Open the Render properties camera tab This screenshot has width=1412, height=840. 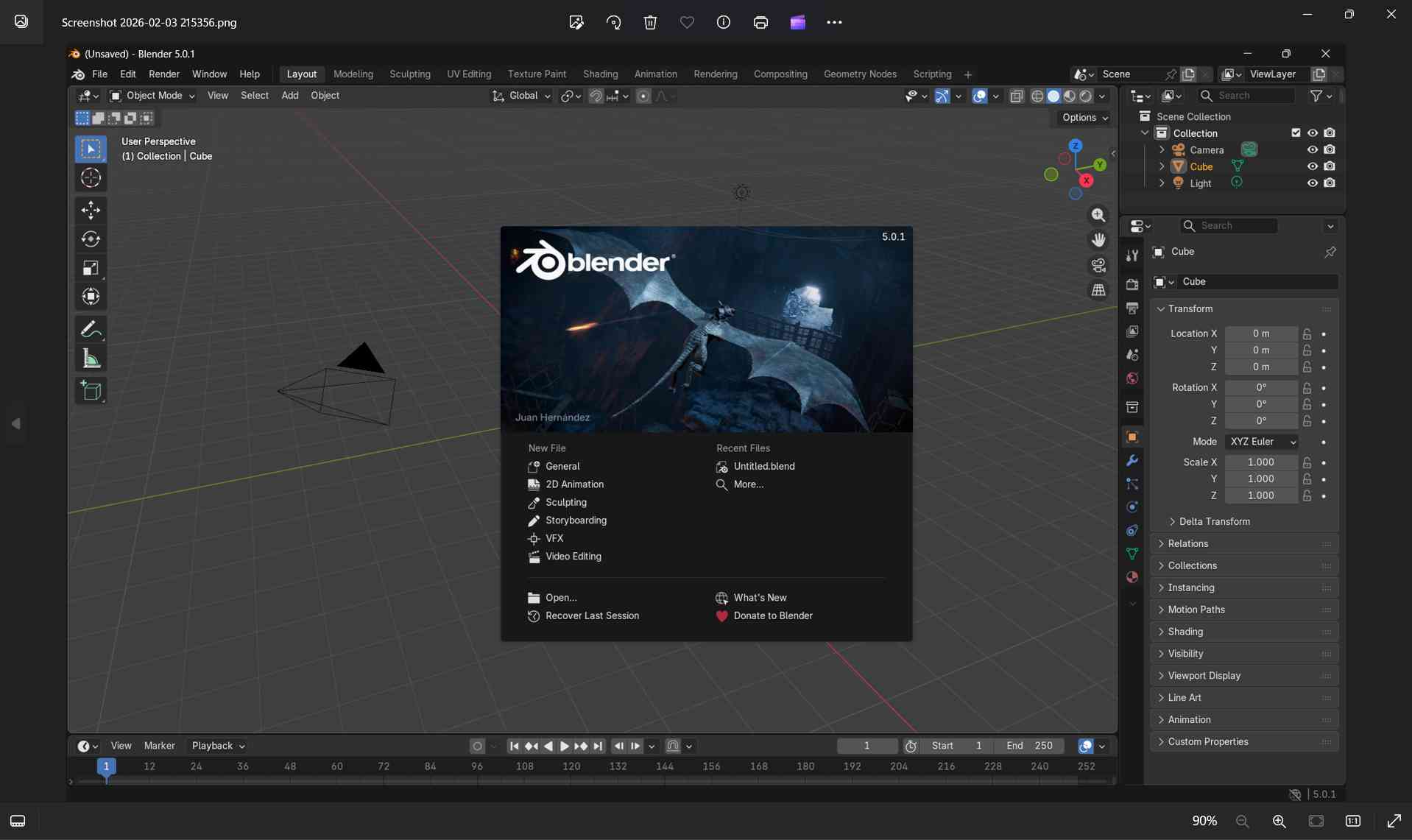point(1132,284)
